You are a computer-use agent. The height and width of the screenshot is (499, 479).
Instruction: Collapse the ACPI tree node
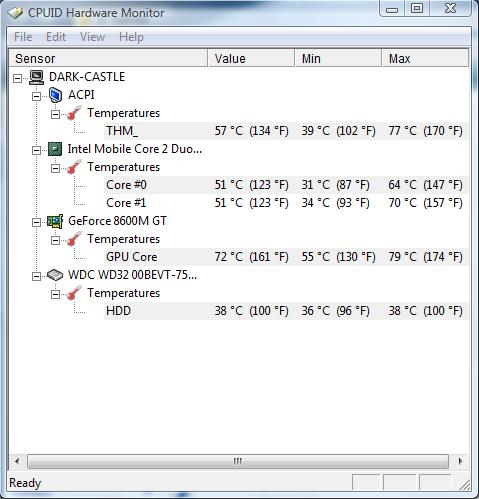tap(36, 96)
